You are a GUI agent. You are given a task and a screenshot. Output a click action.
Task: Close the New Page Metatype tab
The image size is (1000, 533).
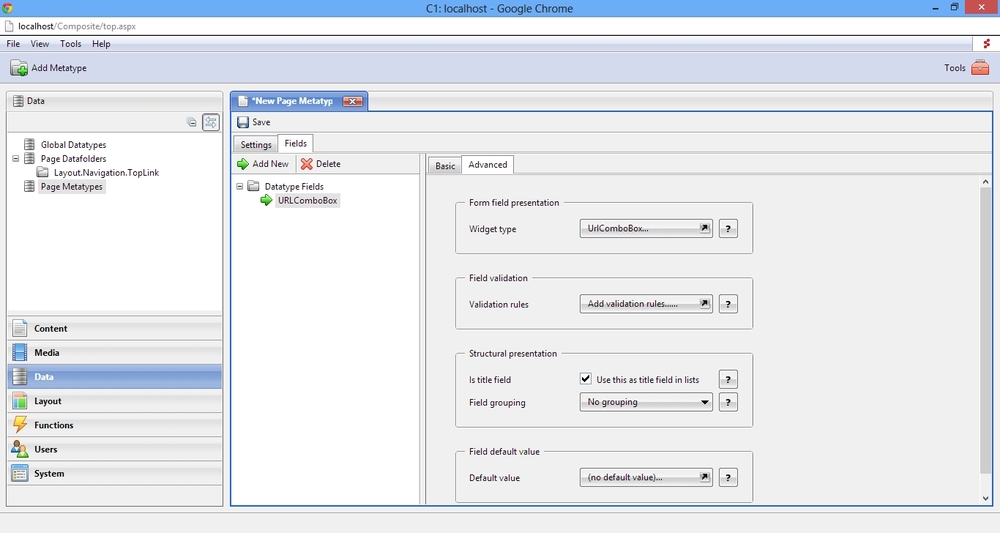point(352,101)
